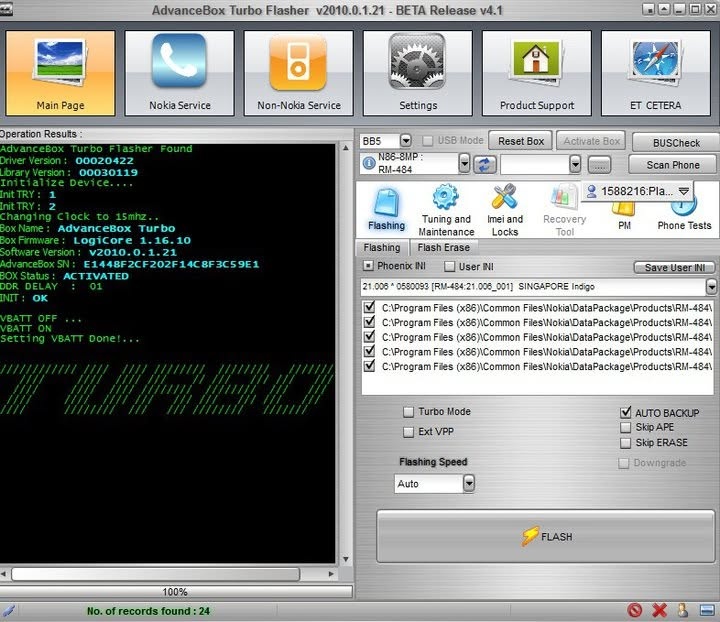Open the Non-Nokia Service section
This screenshot has width=720, height=622.
coord(298,73)
